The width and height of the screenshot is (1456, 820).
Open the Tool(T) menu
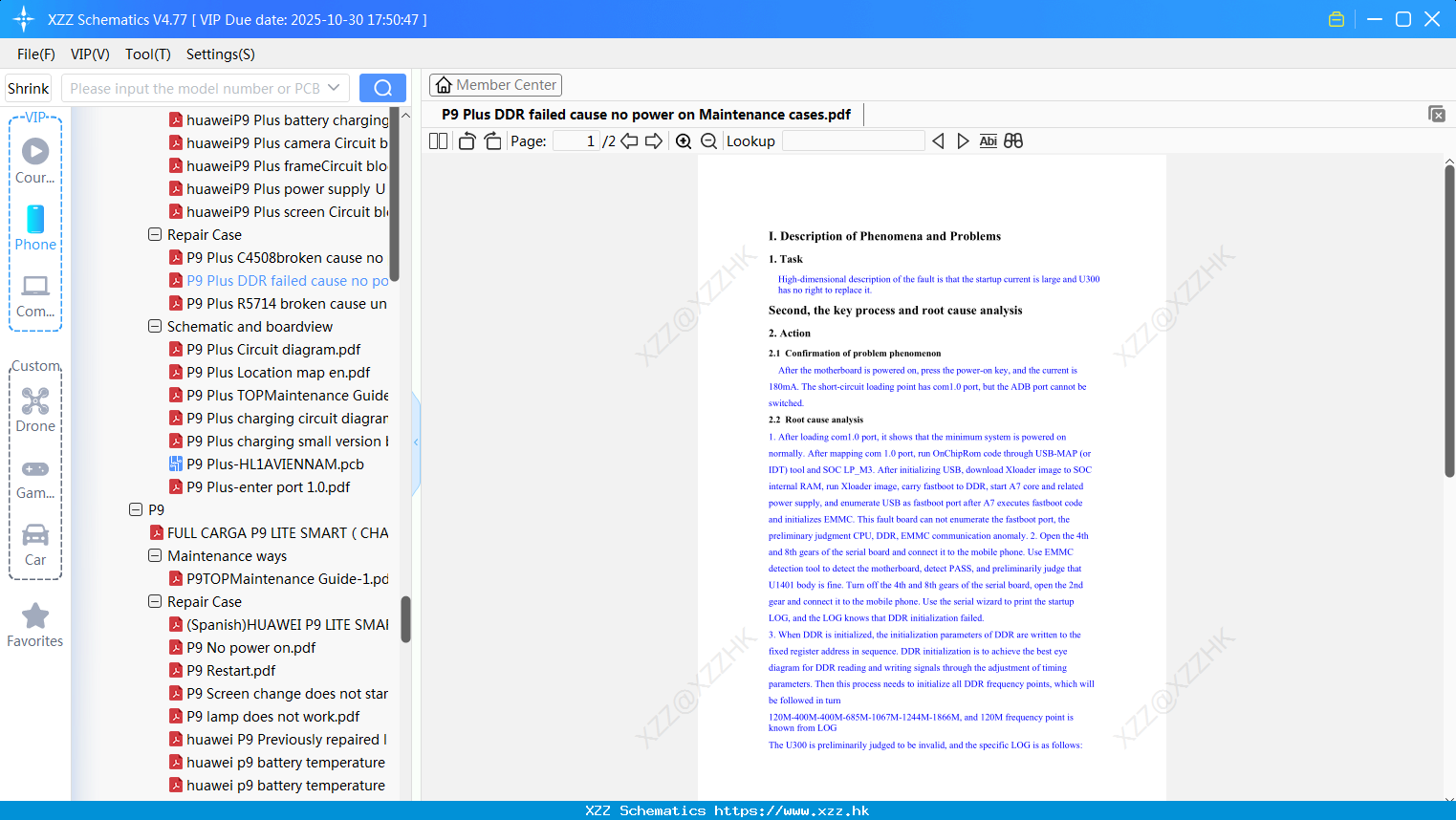(148, 54)
